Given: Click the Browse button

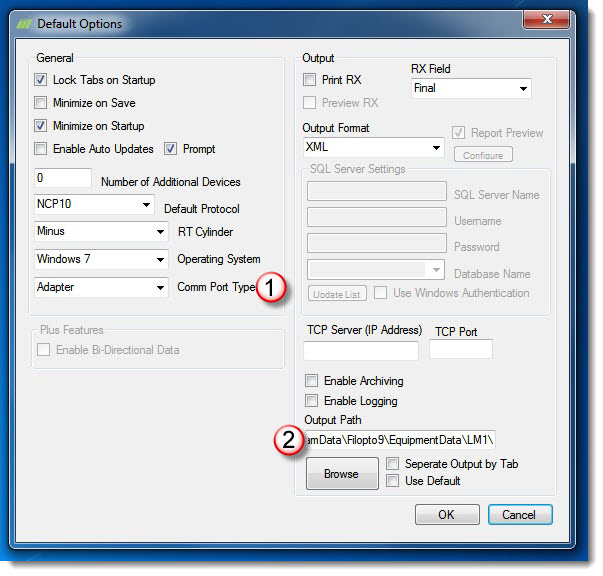Looking at the screenshot, I should click(342, 473).
